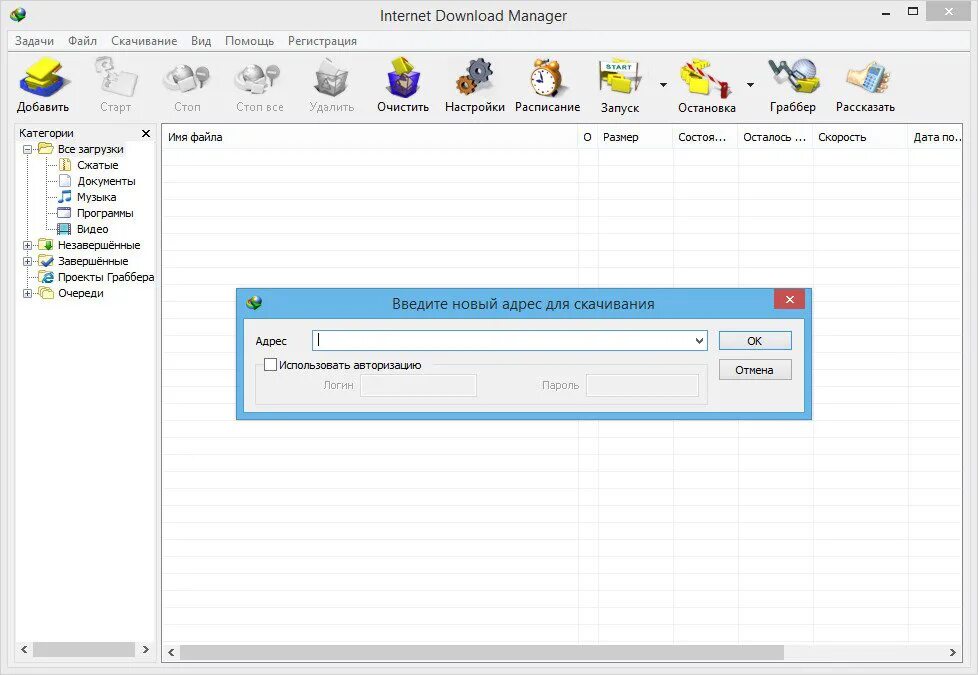978x675 pixels.
Task: Open the Регистрация menu
Action: [322, 41]
